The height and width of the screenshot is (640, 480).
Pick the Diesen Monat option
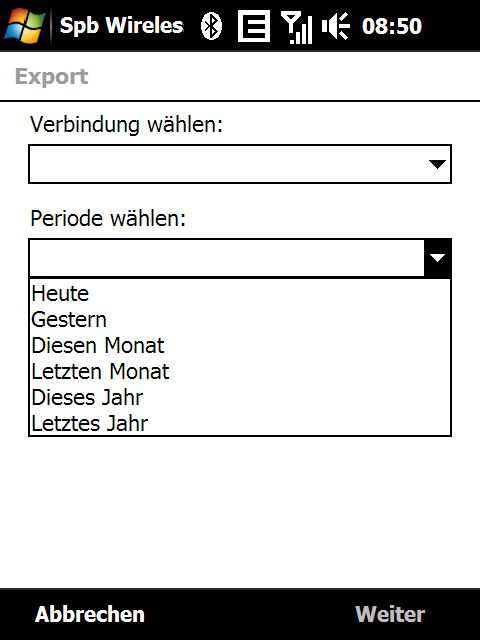(240, 346)
